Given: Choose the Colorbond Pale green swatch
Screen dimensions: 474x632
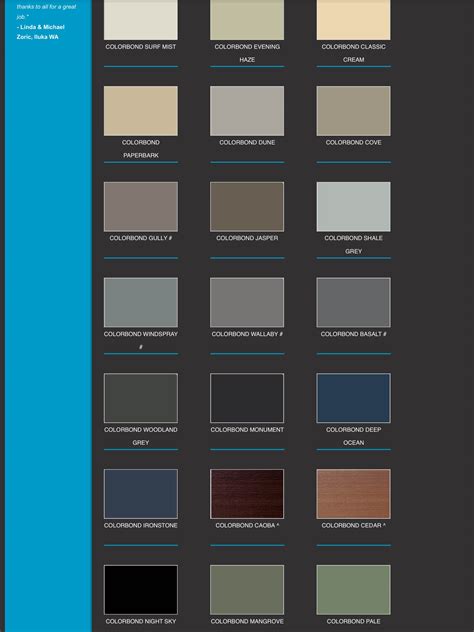Looking at the screenshot, I should tap(353, 590).
